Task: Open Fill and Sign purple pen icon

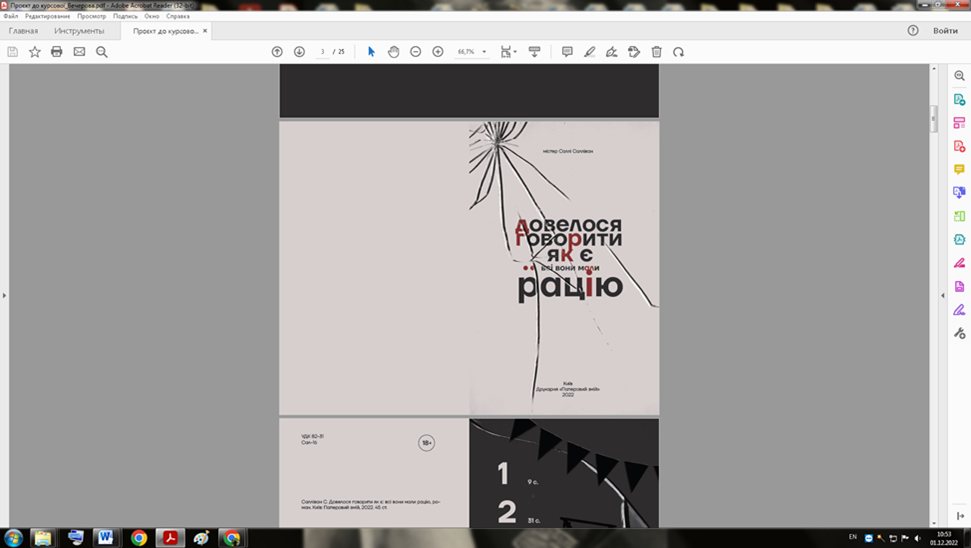Action: click(959, 310)
